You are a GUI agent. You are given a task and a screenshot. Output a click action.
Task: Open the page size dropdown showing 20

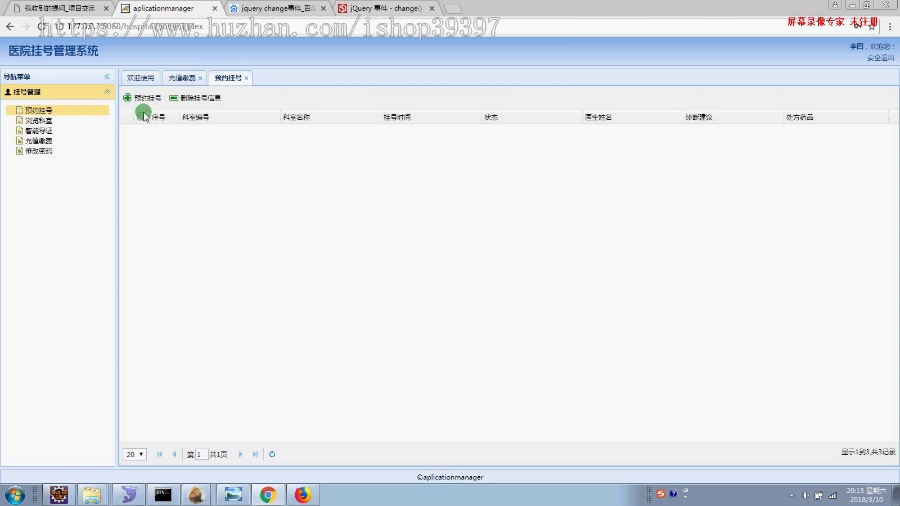tap(134, 454)
